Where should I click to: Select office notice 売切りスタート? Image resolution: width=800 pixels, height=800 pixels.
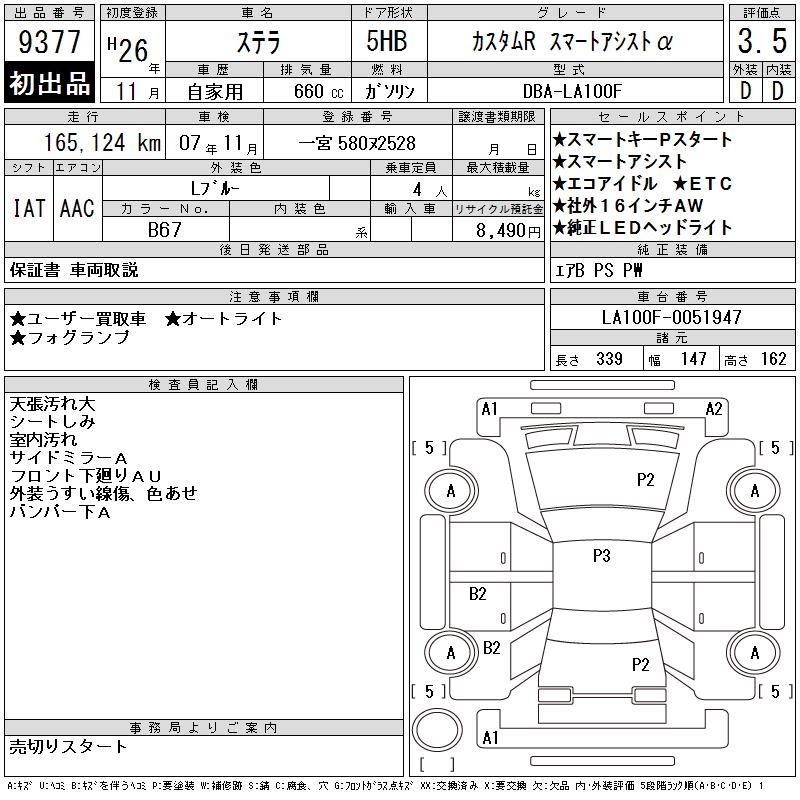pyautogui.click(x=68, y=746)
